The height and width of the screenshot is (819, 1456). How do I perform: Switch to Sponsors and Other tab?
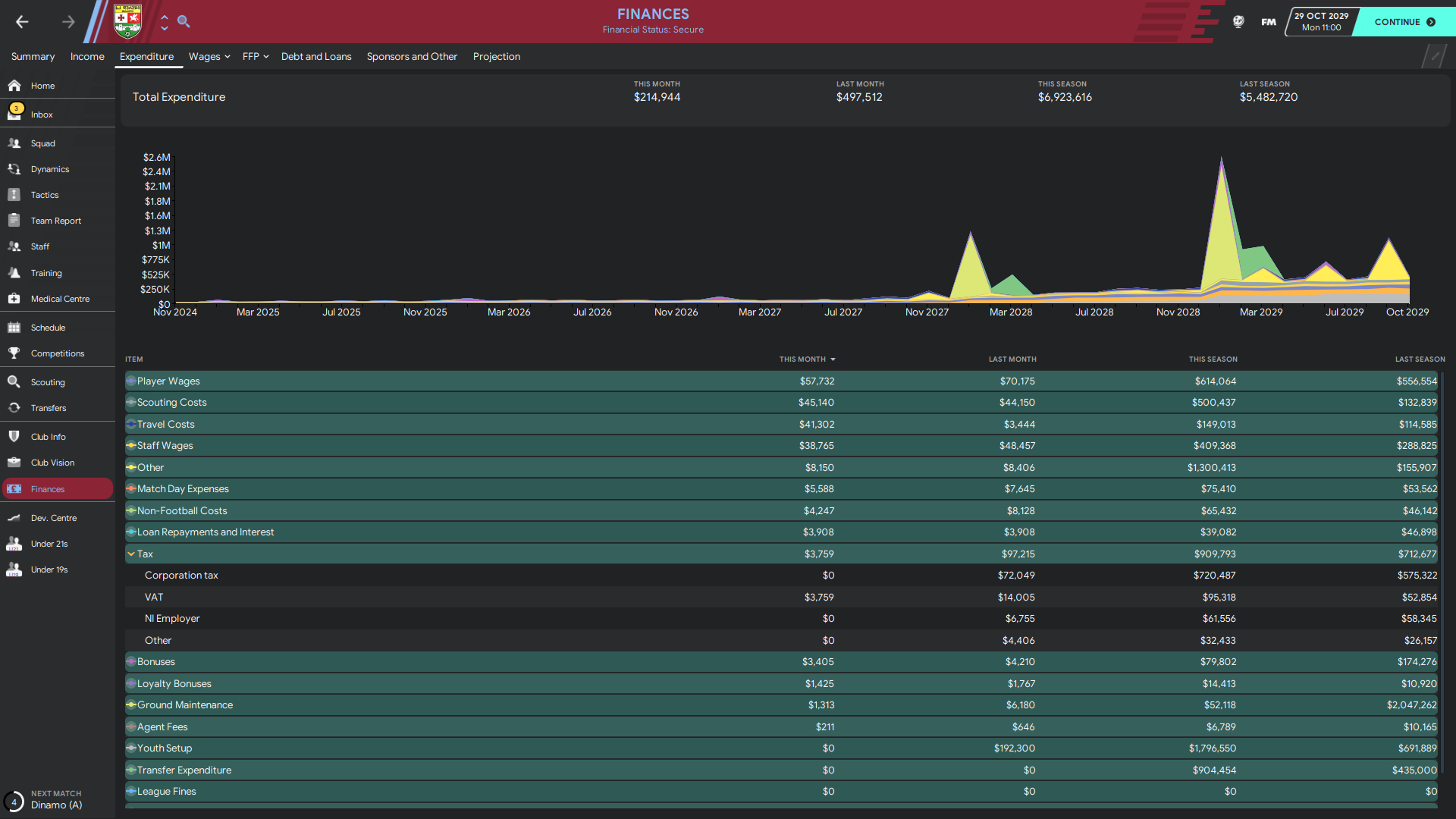pyautogui.click(x=412, y=56)
